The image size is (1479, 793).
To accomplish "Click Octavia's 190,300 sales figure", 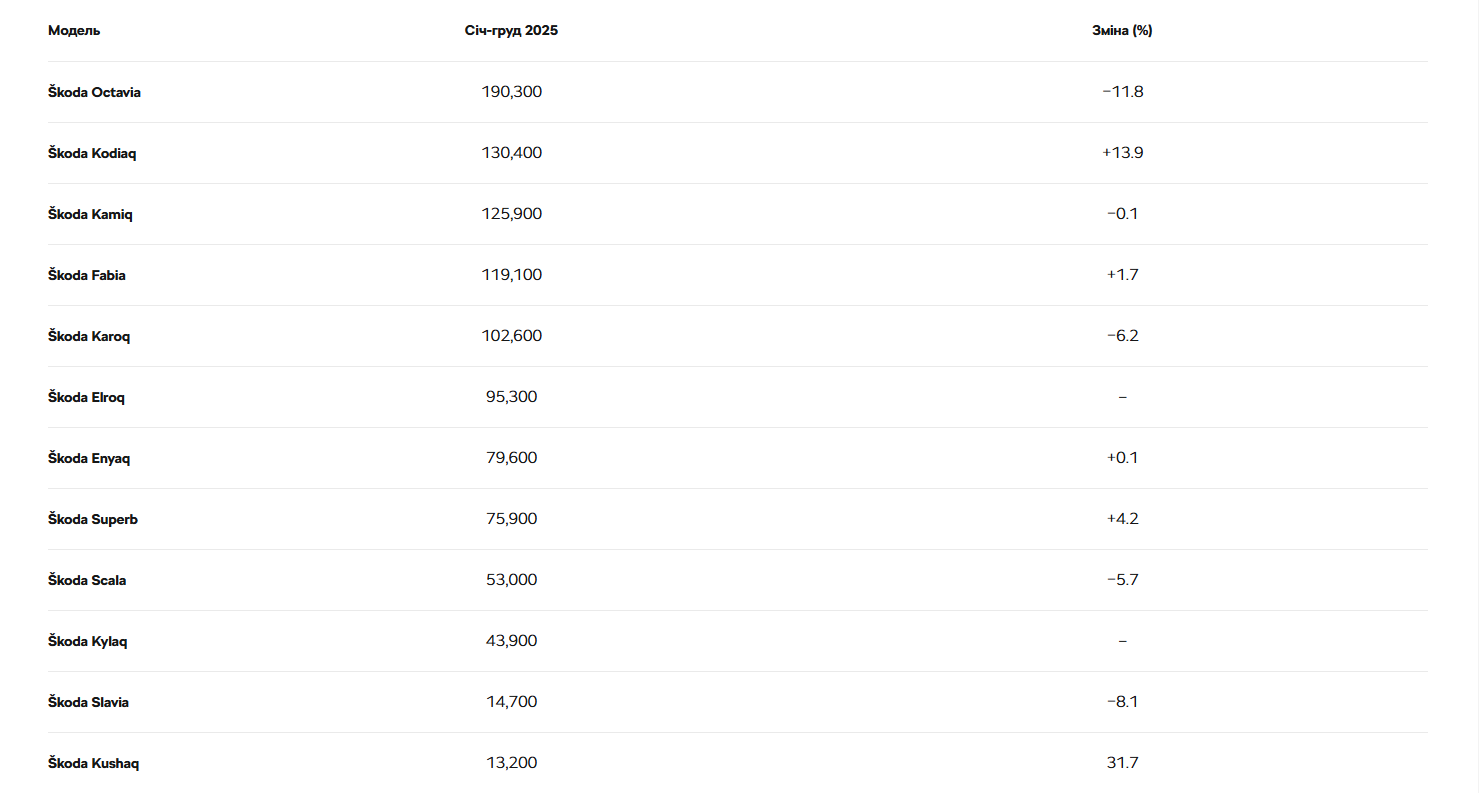I will pos(511,92).
